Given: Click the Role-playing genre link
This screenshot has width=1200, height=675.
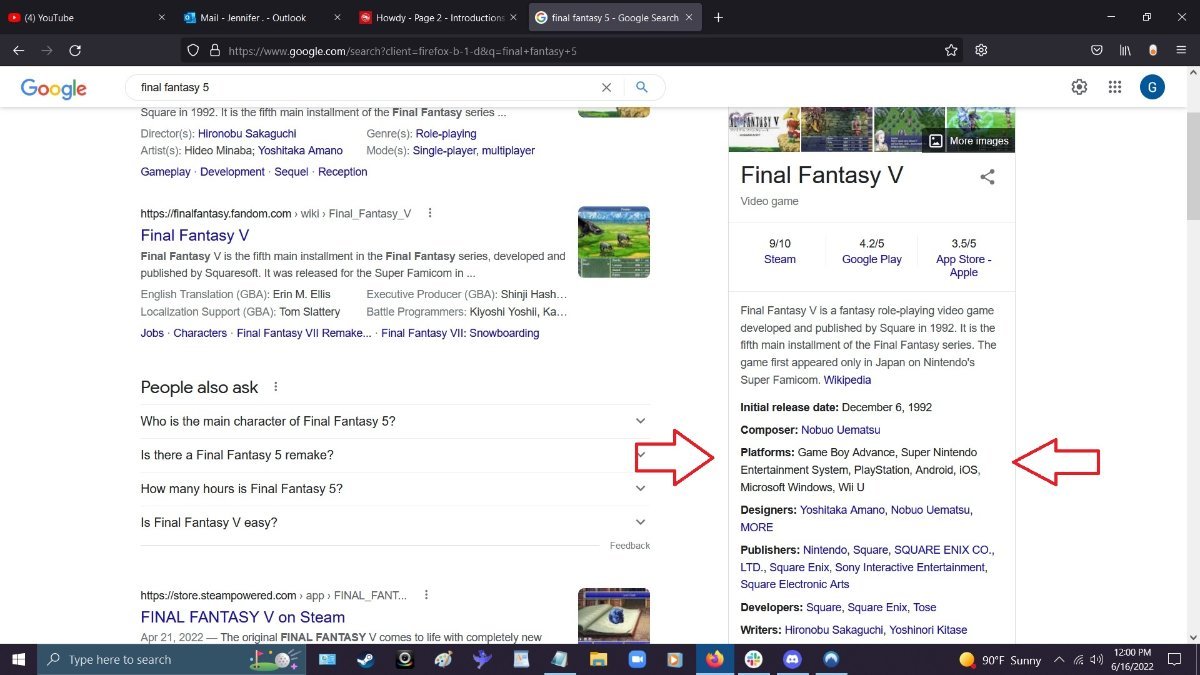Looking at the screenshot, I should [446, 134].
